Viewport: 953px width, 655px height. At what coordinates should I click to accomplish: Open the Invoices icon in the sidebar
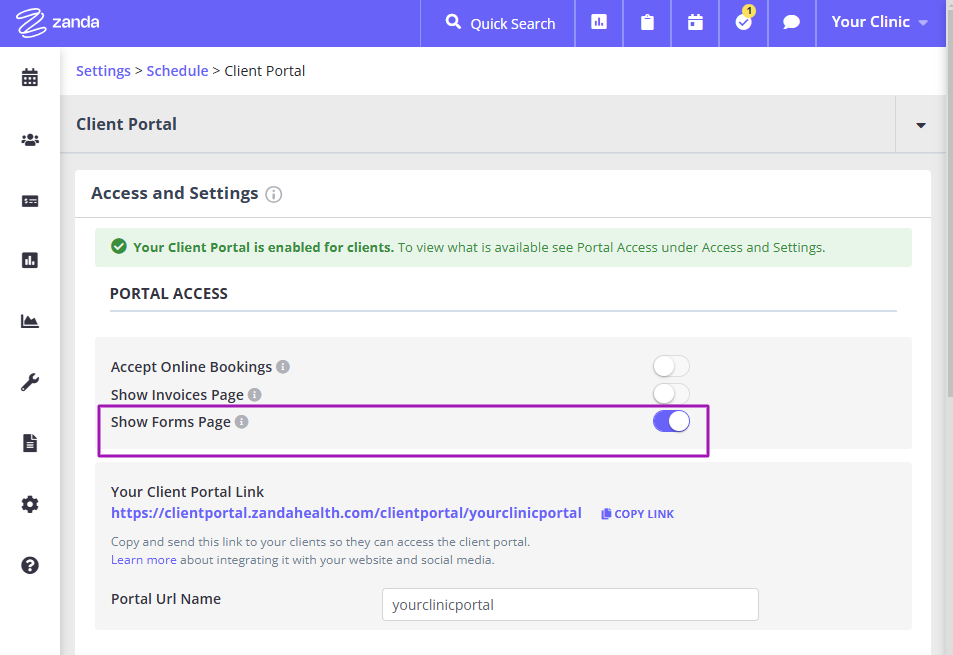[29, 200]
